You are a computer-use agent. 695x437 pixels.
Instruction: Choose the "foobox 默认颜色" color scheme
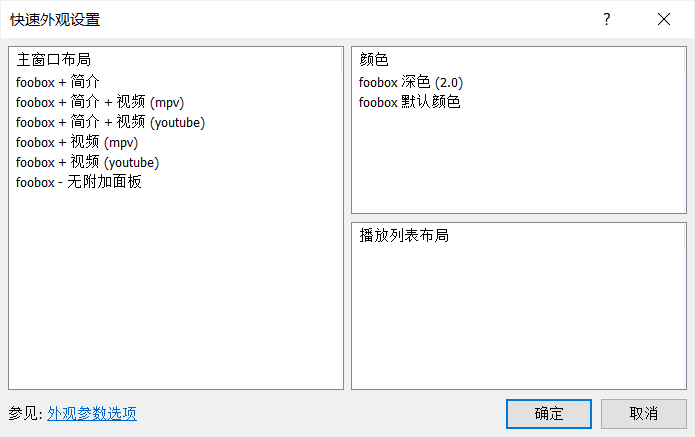point(410,102)
